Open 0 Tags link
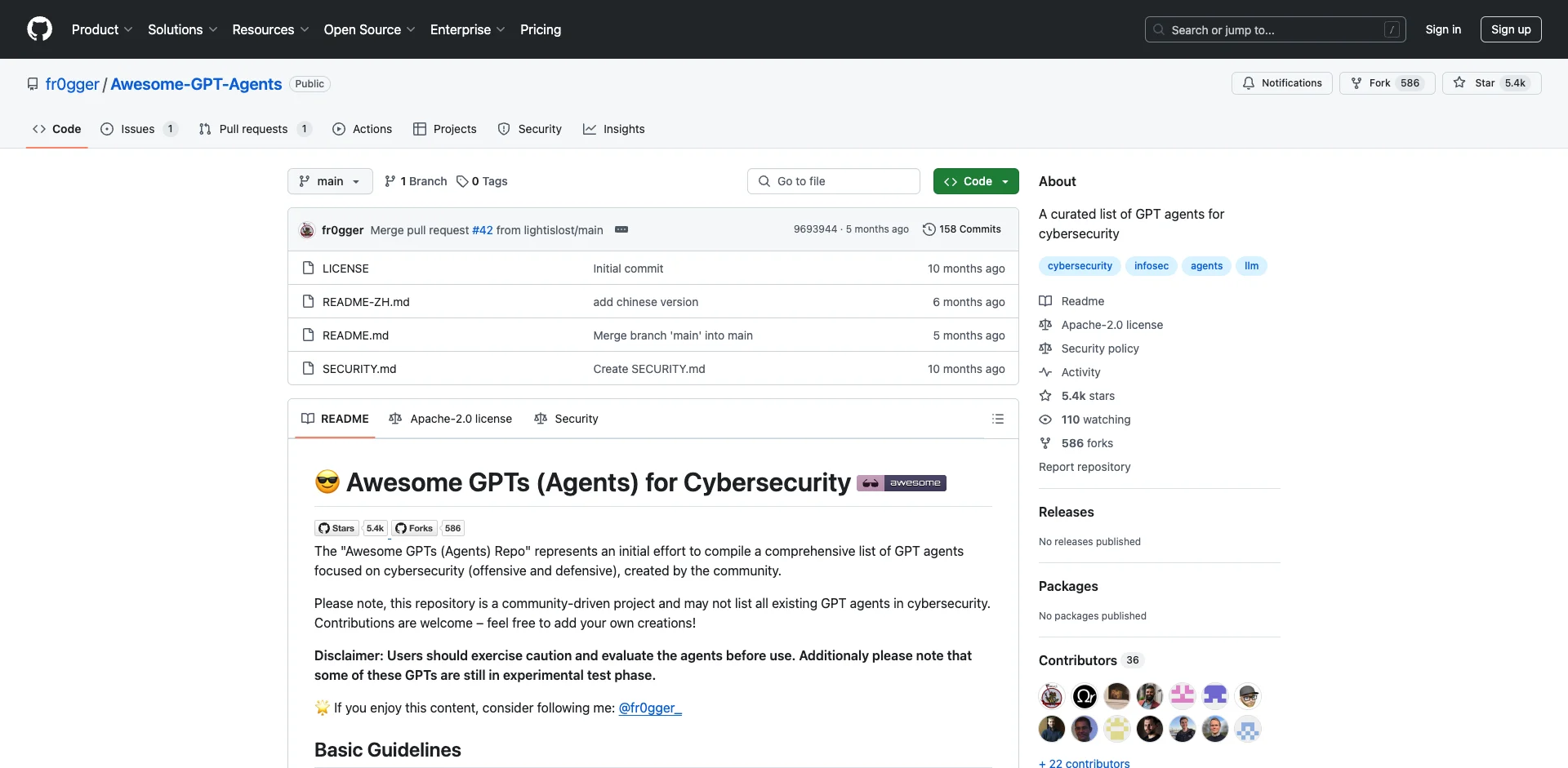This screenshot has height=768, width=1568. (x=482, y=181)
